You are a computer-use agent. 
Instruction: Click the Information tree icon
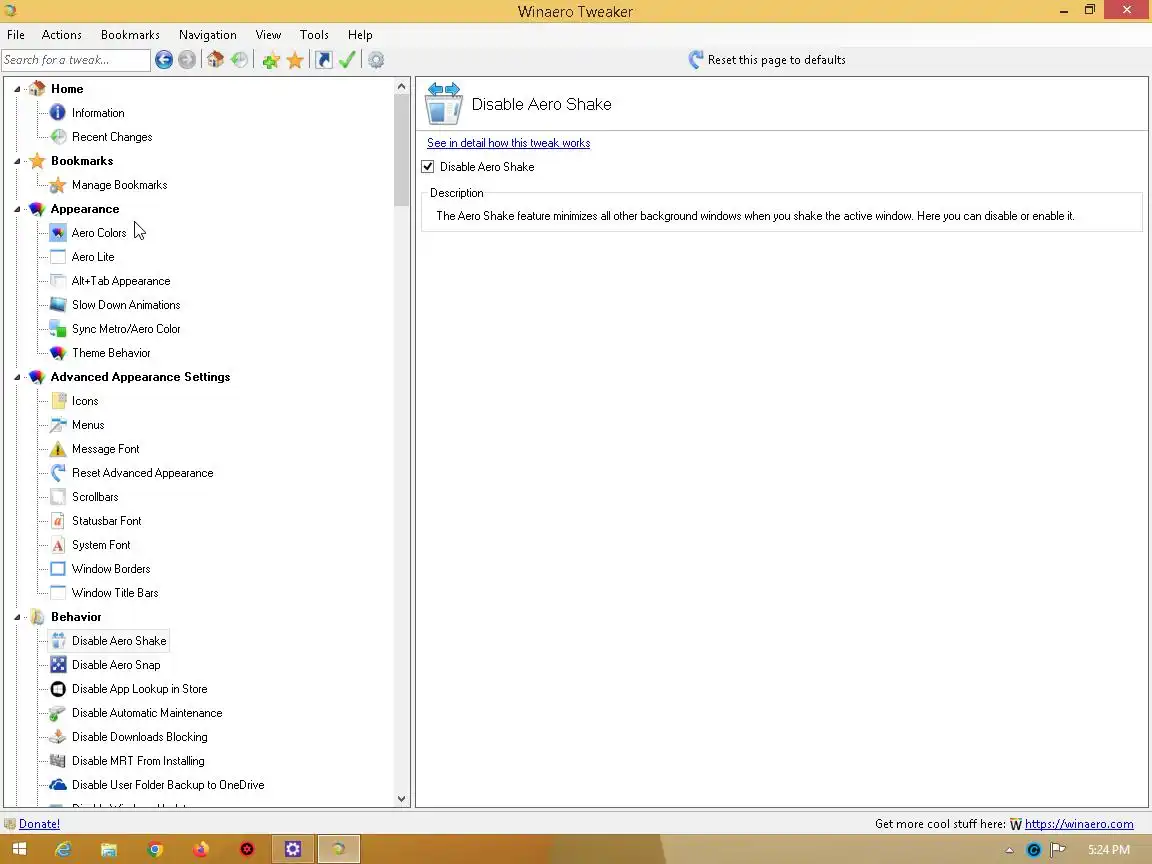[57, 112]
